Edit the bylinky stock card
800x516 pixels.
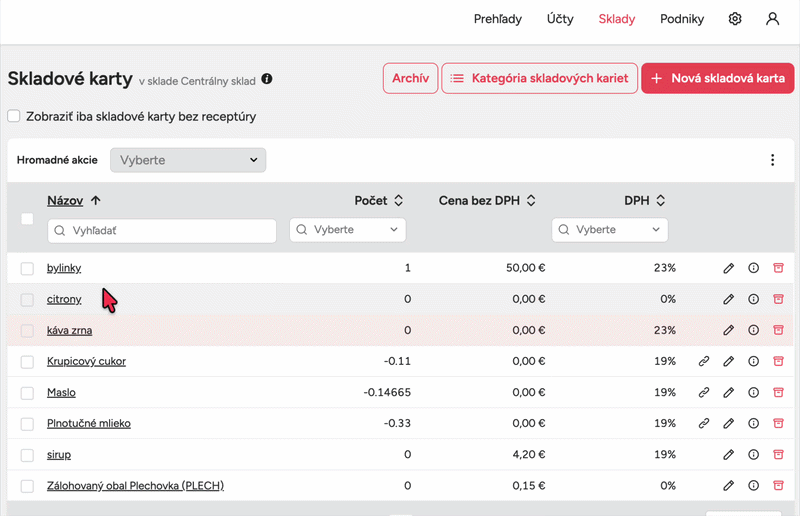pos(729,268)
